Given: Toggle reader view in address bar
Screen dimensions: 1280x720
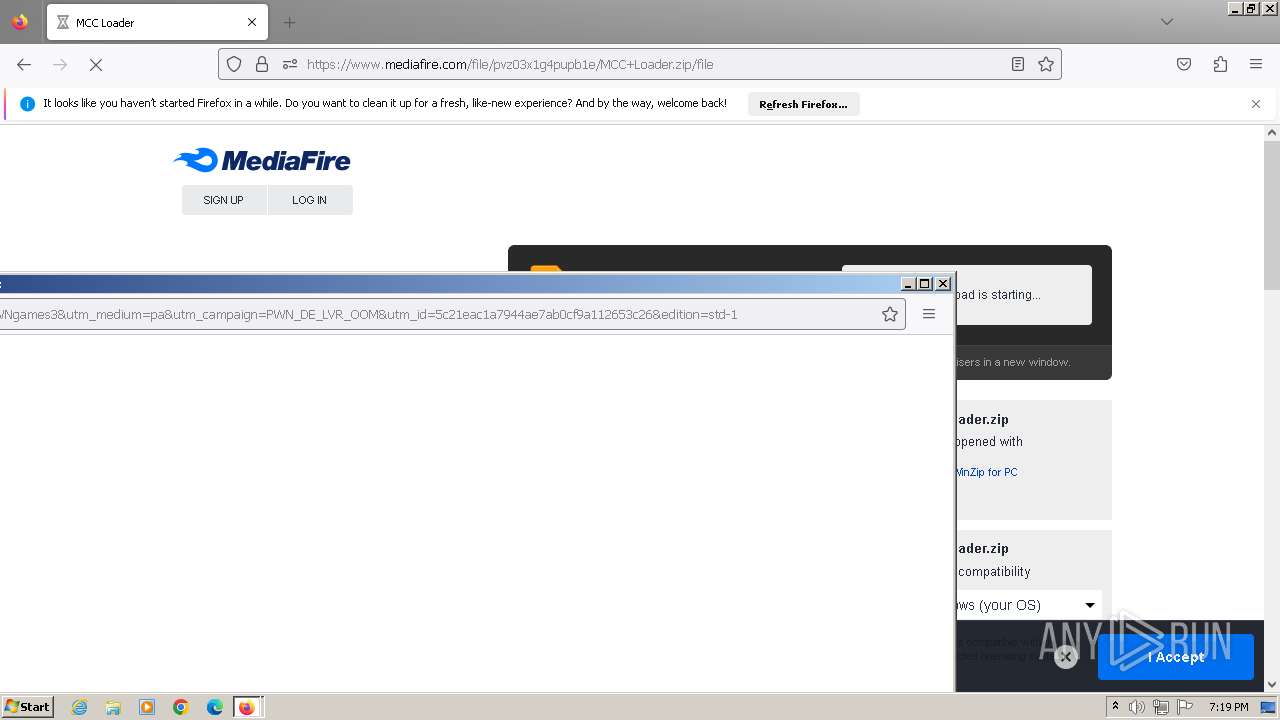Looking at the screenshot, I should (x=1017, y=64).
